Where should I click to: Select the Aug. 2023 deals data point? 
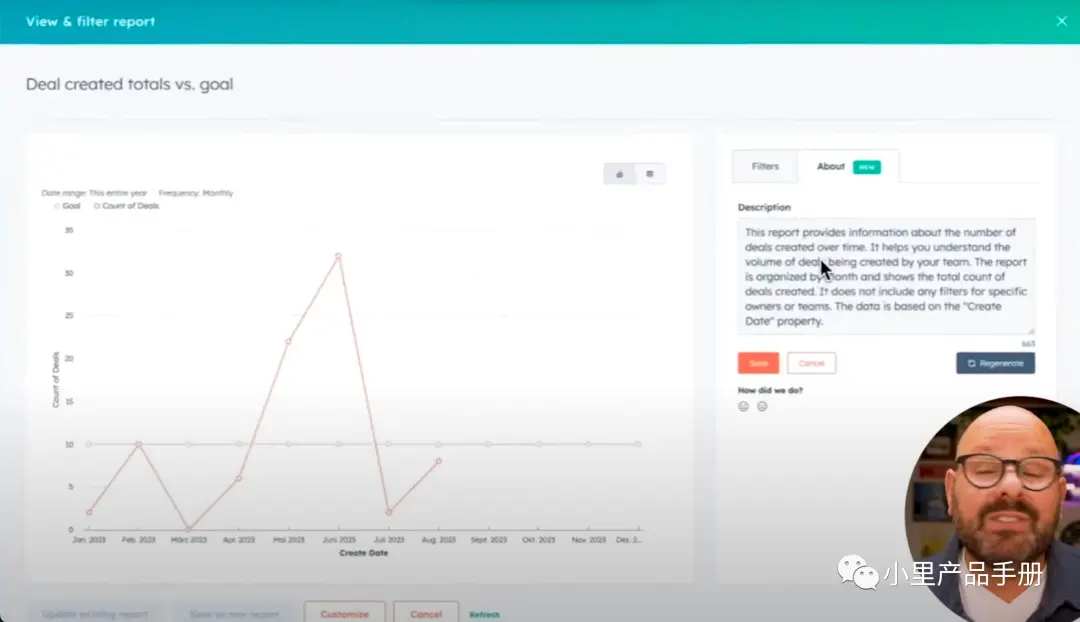point(439,462)
